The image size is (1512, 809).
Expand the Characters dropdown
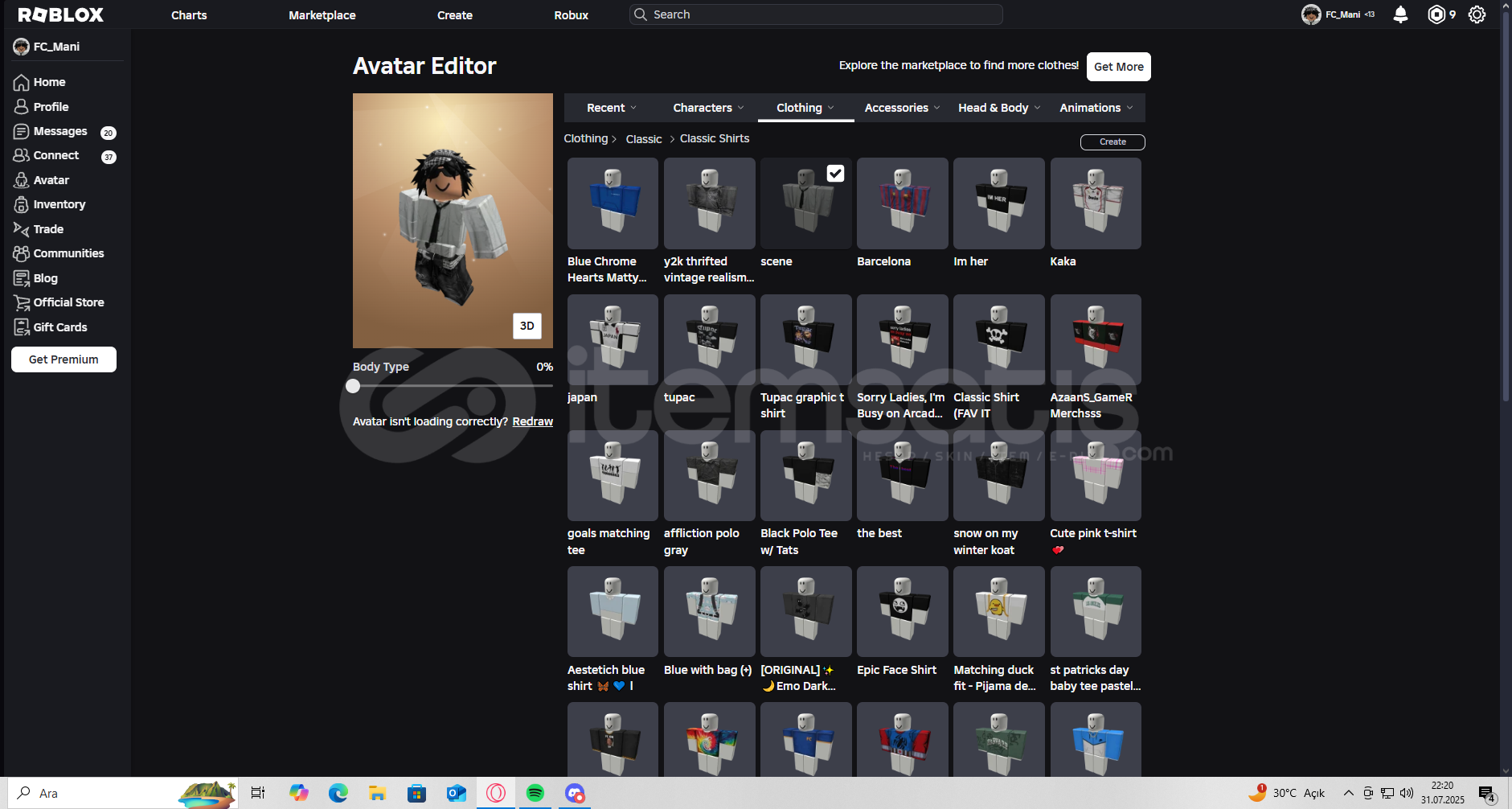pyautogui.click(x=708, y=108)
